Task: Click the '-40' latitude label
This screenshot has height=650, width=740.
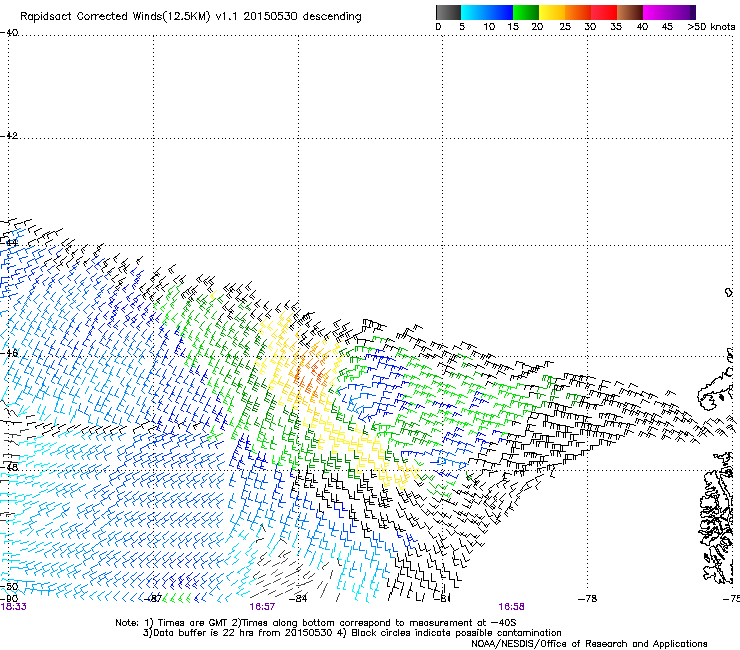Action: pos(9,32)
